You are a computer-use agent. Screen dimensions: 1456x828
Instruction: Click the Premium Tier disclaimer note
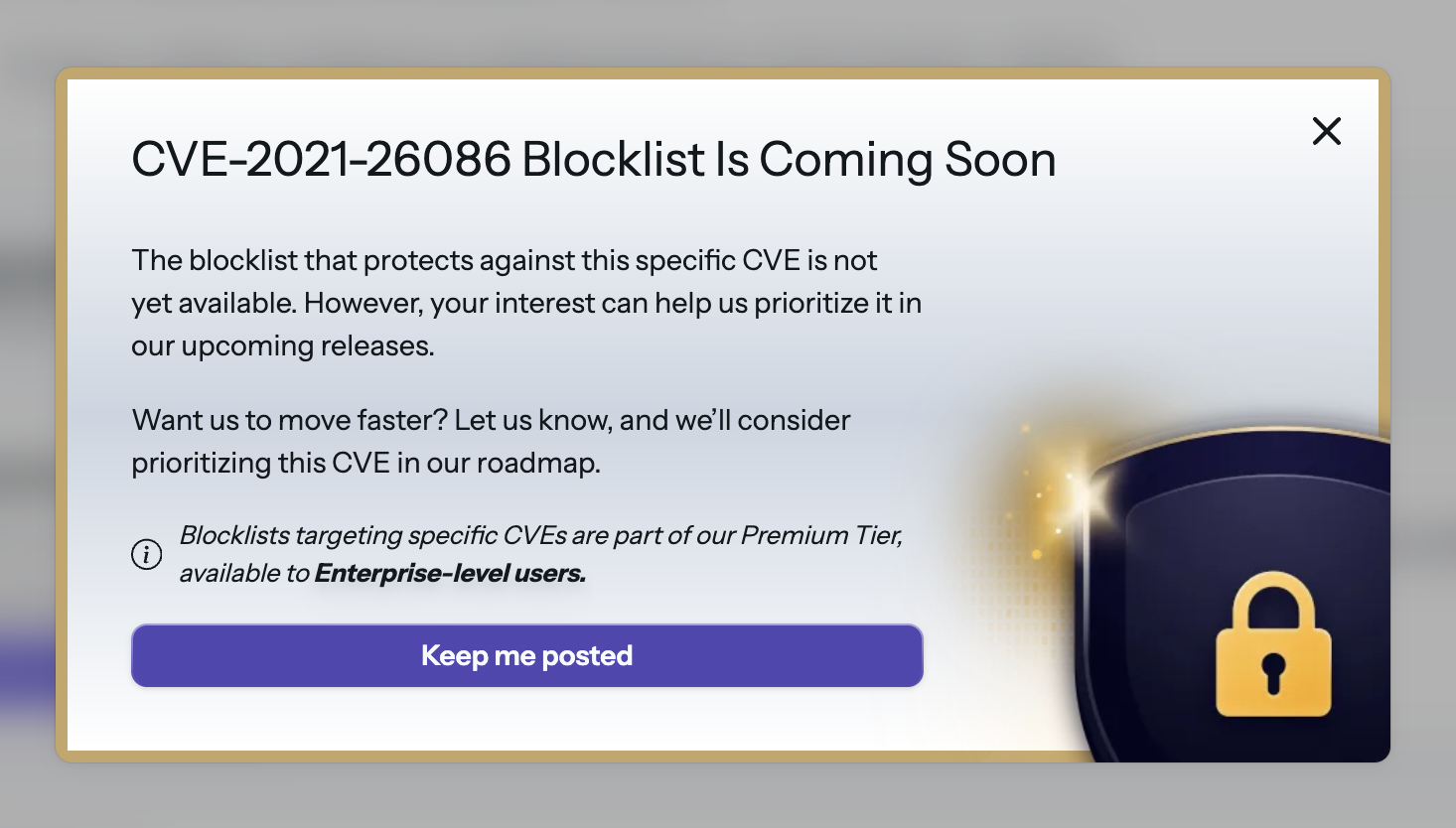click(540, 554)
